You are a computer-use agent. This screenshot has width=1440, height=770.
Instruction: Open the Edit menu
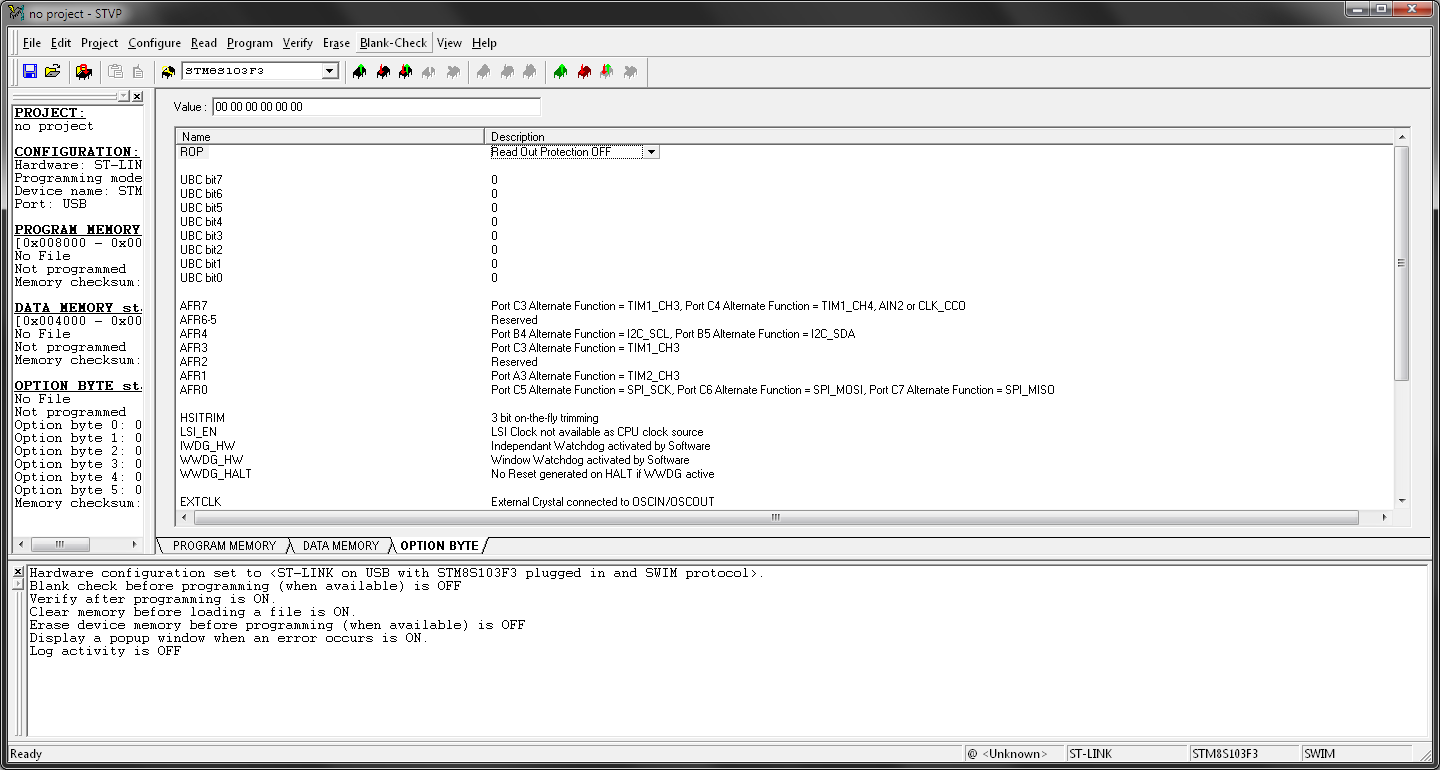(x=61, y=43)
